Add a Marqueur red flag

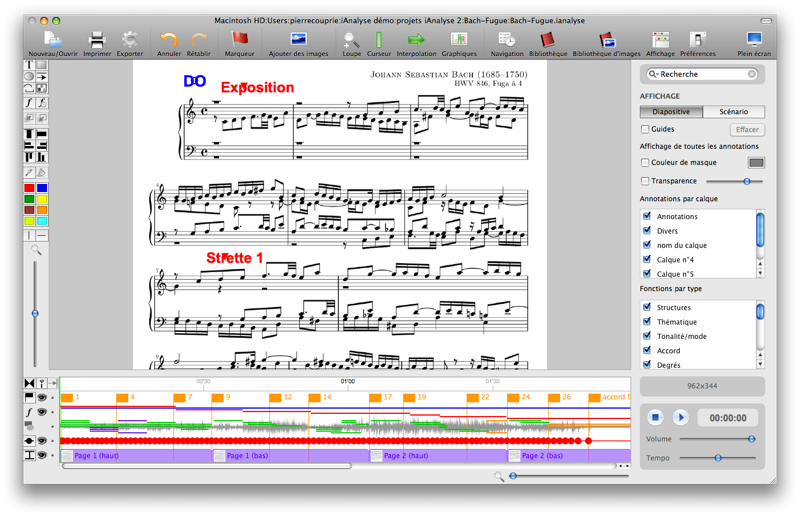(x=239, y=40)
